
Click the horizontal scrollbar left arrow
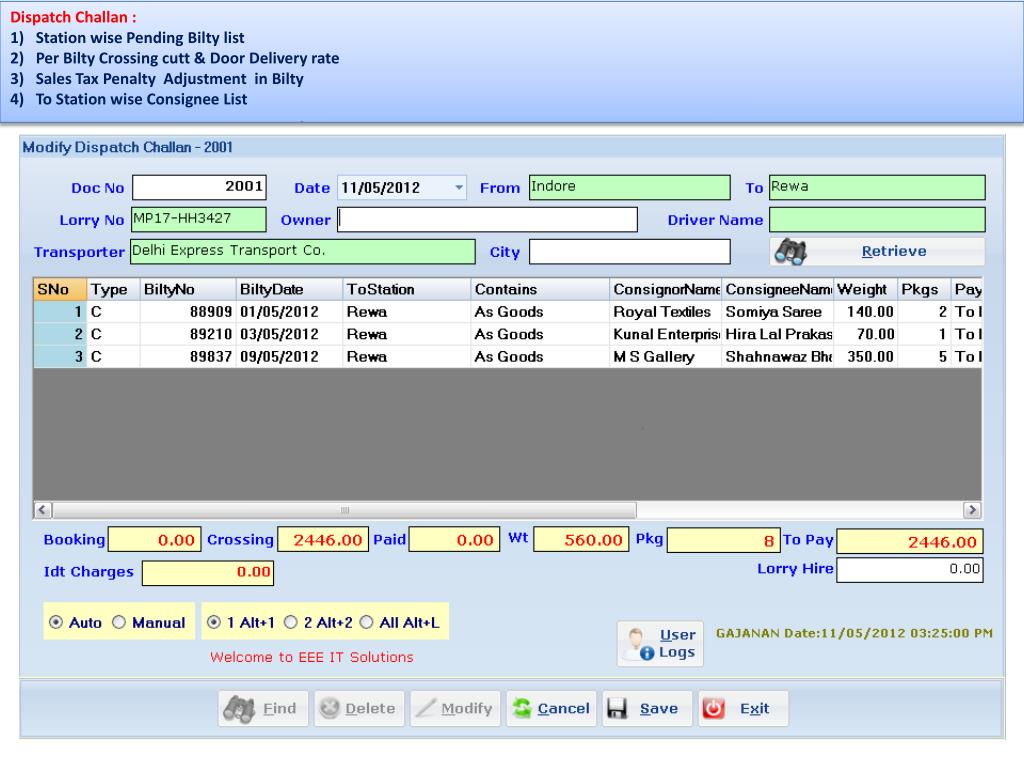coord(42,510)
